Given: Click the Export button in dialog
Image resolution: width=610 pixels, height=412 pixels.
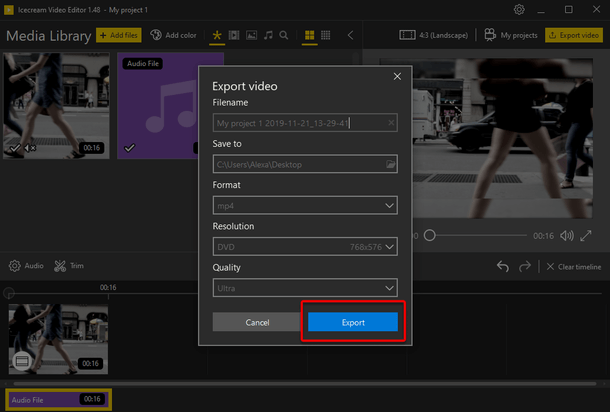Looking at the screenshot, I should click(x=352, y=322).
